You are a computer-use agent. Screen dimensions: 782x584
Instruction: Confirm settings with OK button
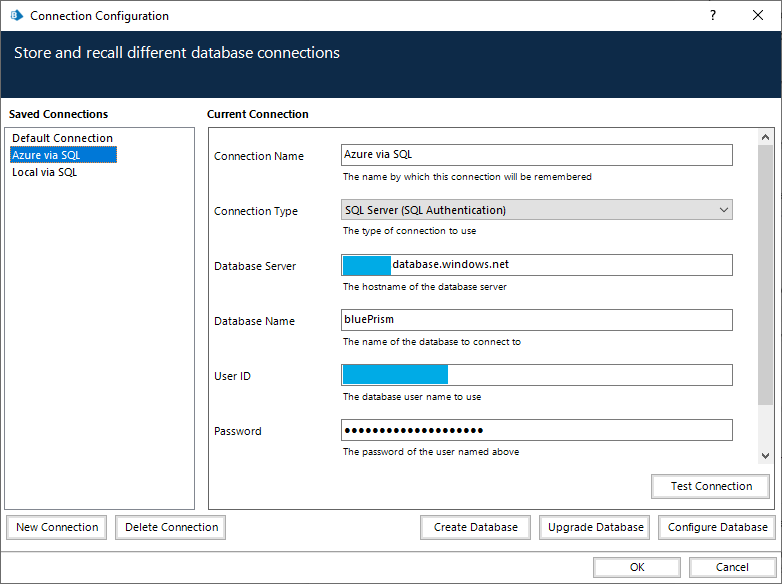click(x=637, y=567)
